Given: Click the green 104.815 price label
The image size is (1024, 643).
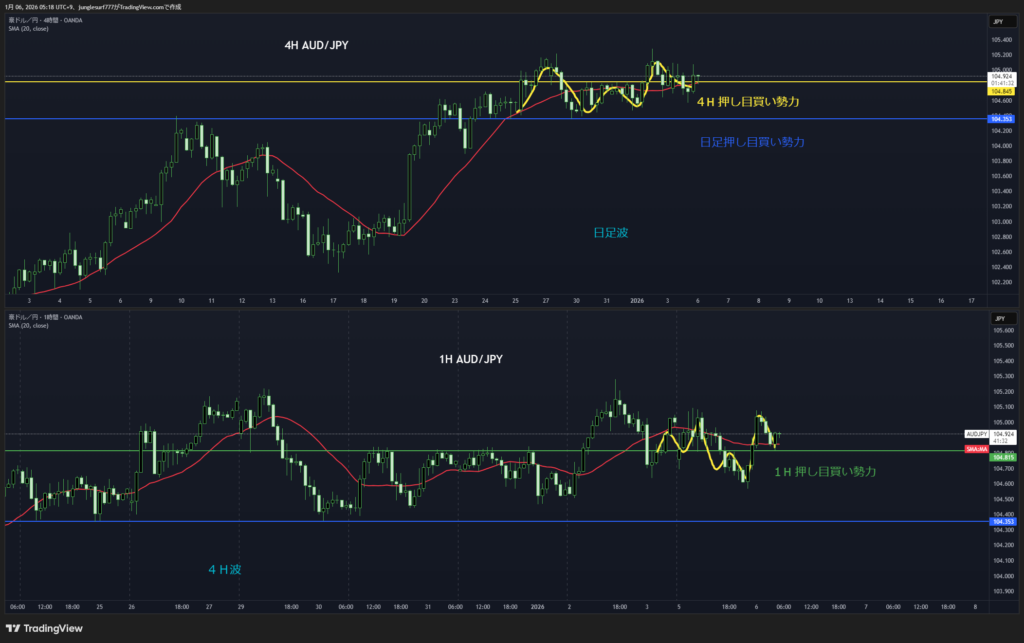Looking at the screenshot, I should pos(1002,458).
